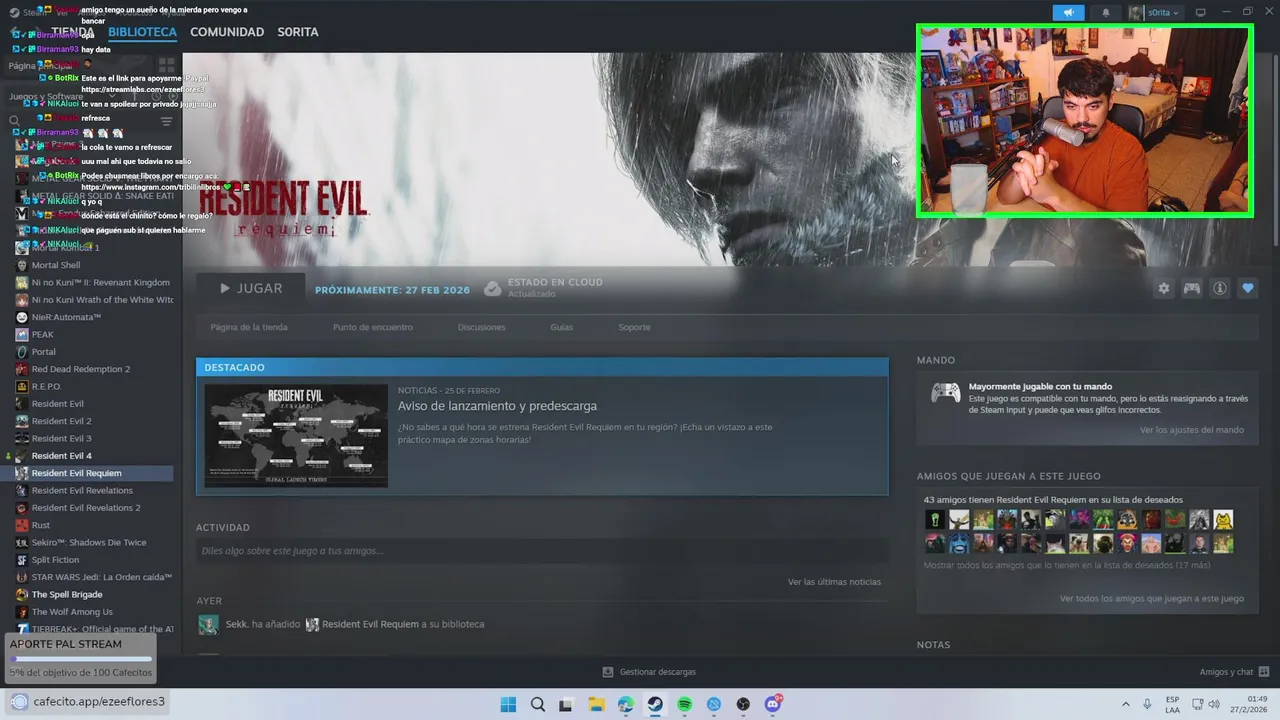Click the cloud status icon
This screenshot has width=1280, height=720.
(x=492, y=289)
